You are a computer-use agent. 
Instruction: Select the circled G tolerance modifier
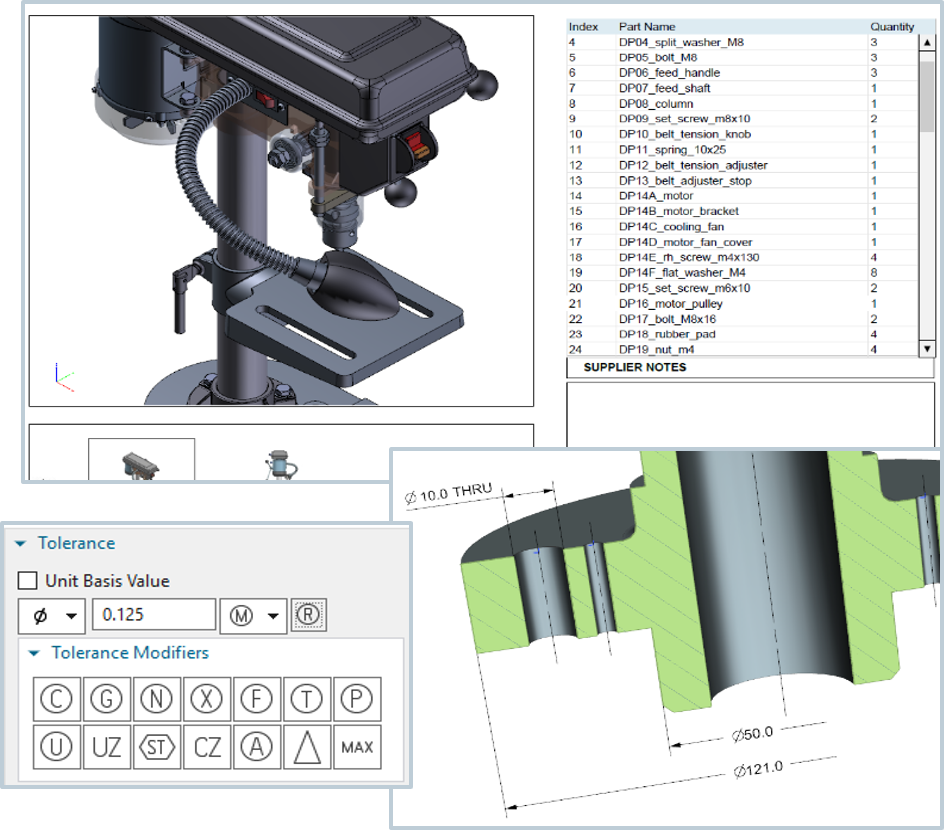107,700
